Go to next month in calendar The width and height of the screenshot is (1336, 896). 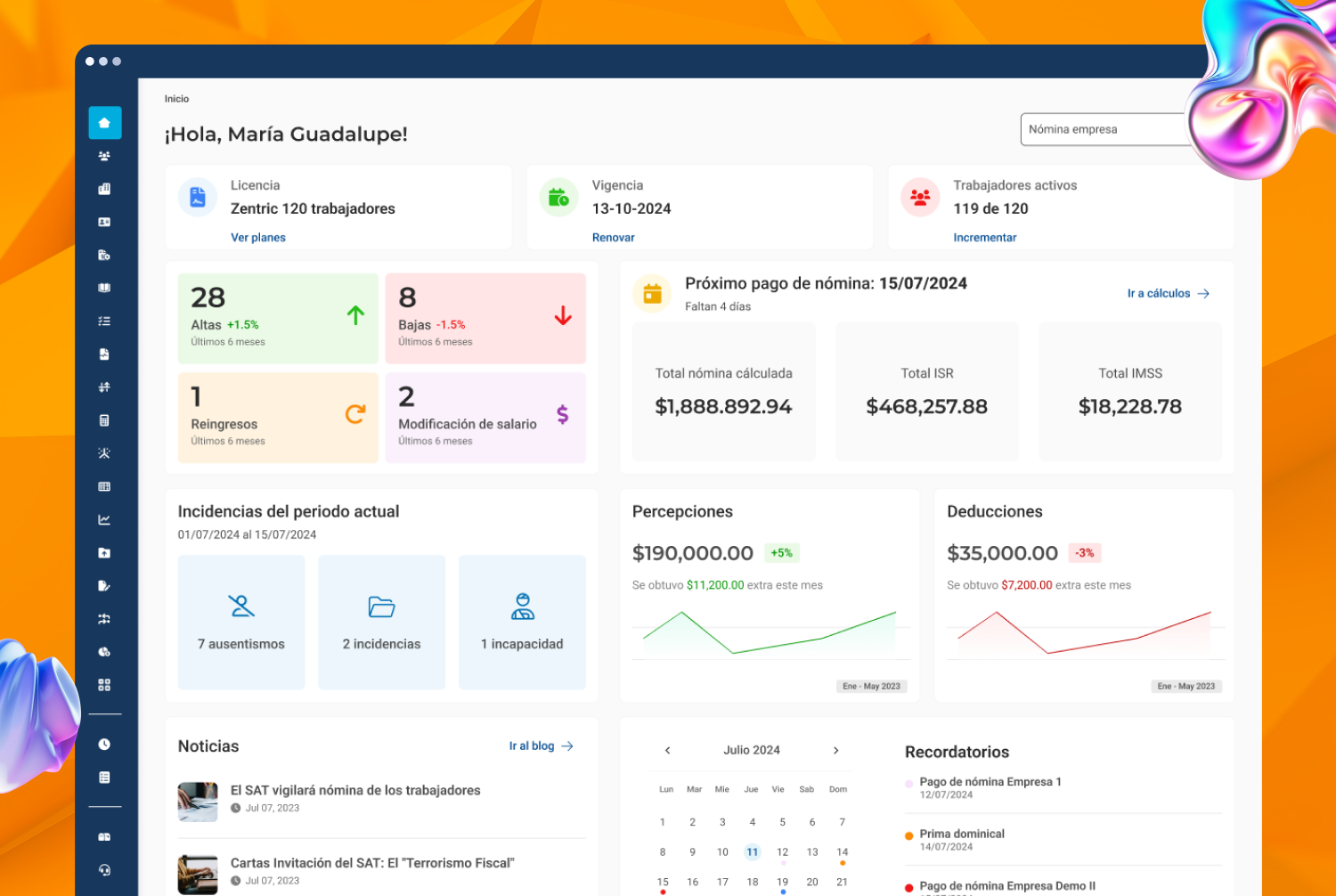tap(835, 751)
